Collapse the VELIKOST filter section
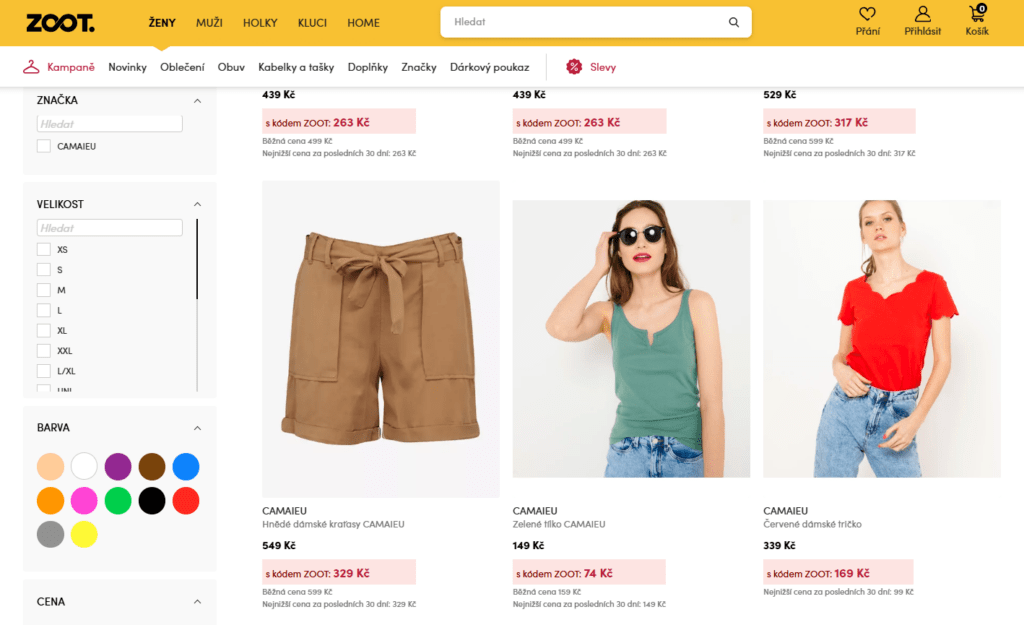This screenshot has height=625, width=1024. coord(197,204)
